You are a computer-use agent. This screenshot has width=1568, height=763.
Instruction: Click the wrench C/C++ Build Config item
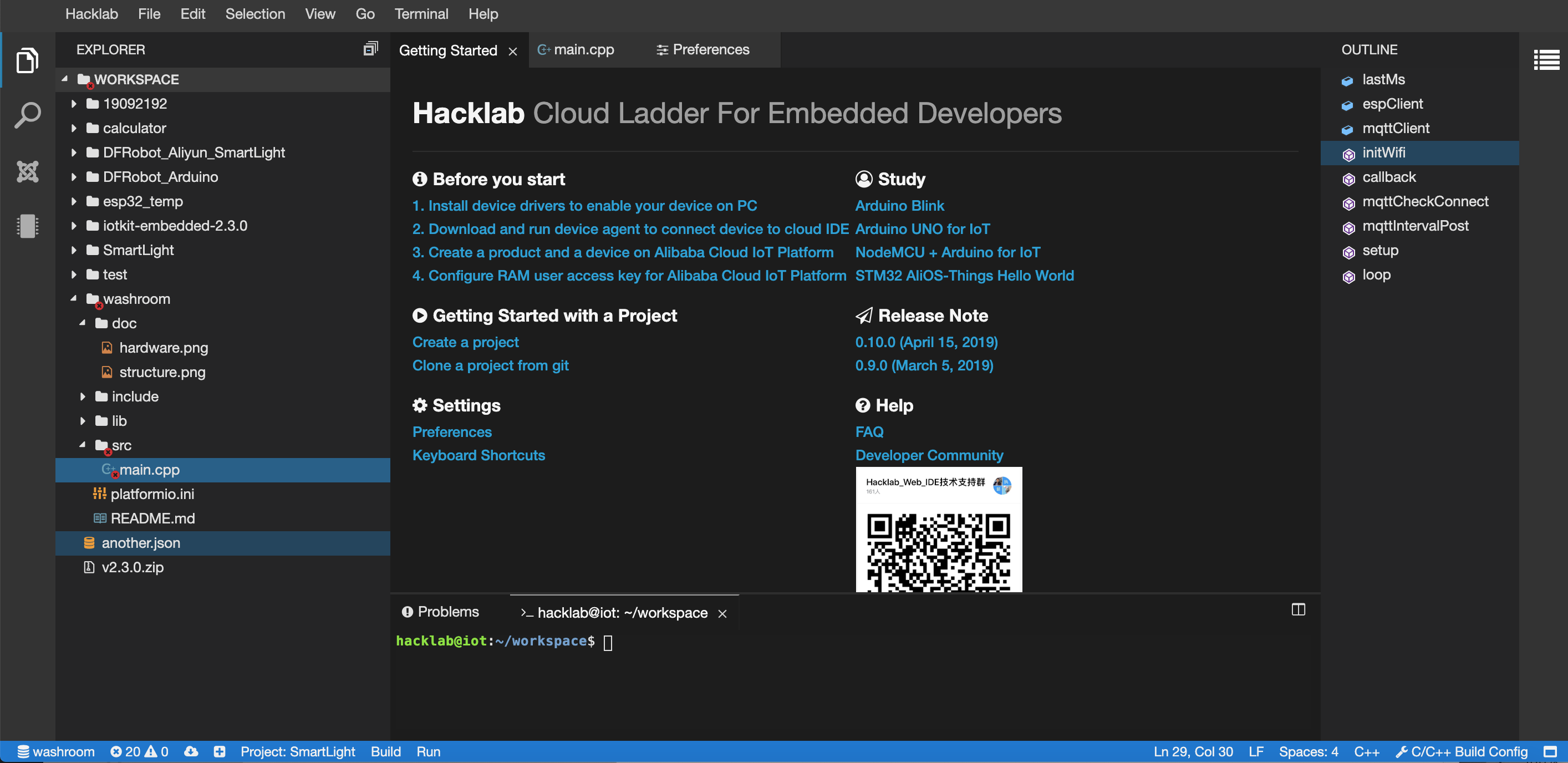[x=1461, y=751]
